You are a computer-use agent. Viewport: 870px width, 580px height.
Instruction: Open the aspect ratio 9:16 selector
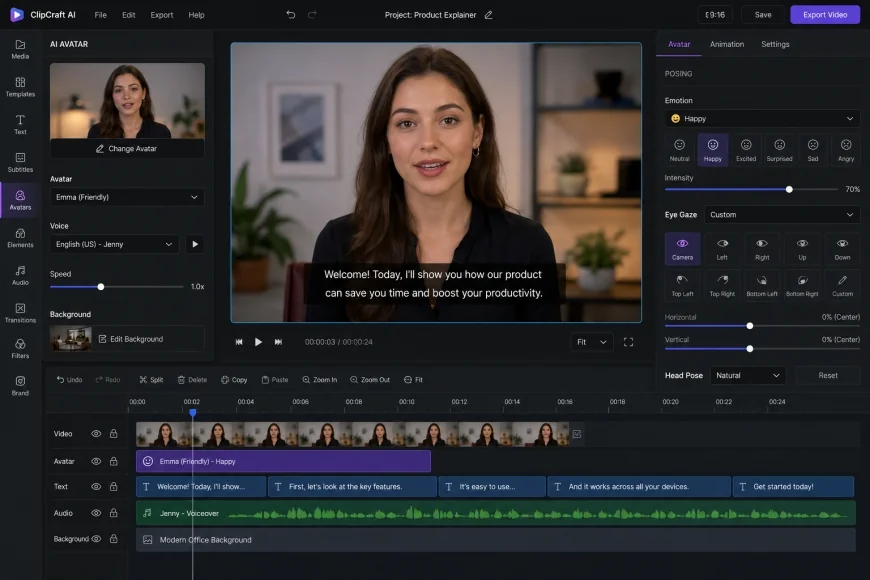pos(715,15)
